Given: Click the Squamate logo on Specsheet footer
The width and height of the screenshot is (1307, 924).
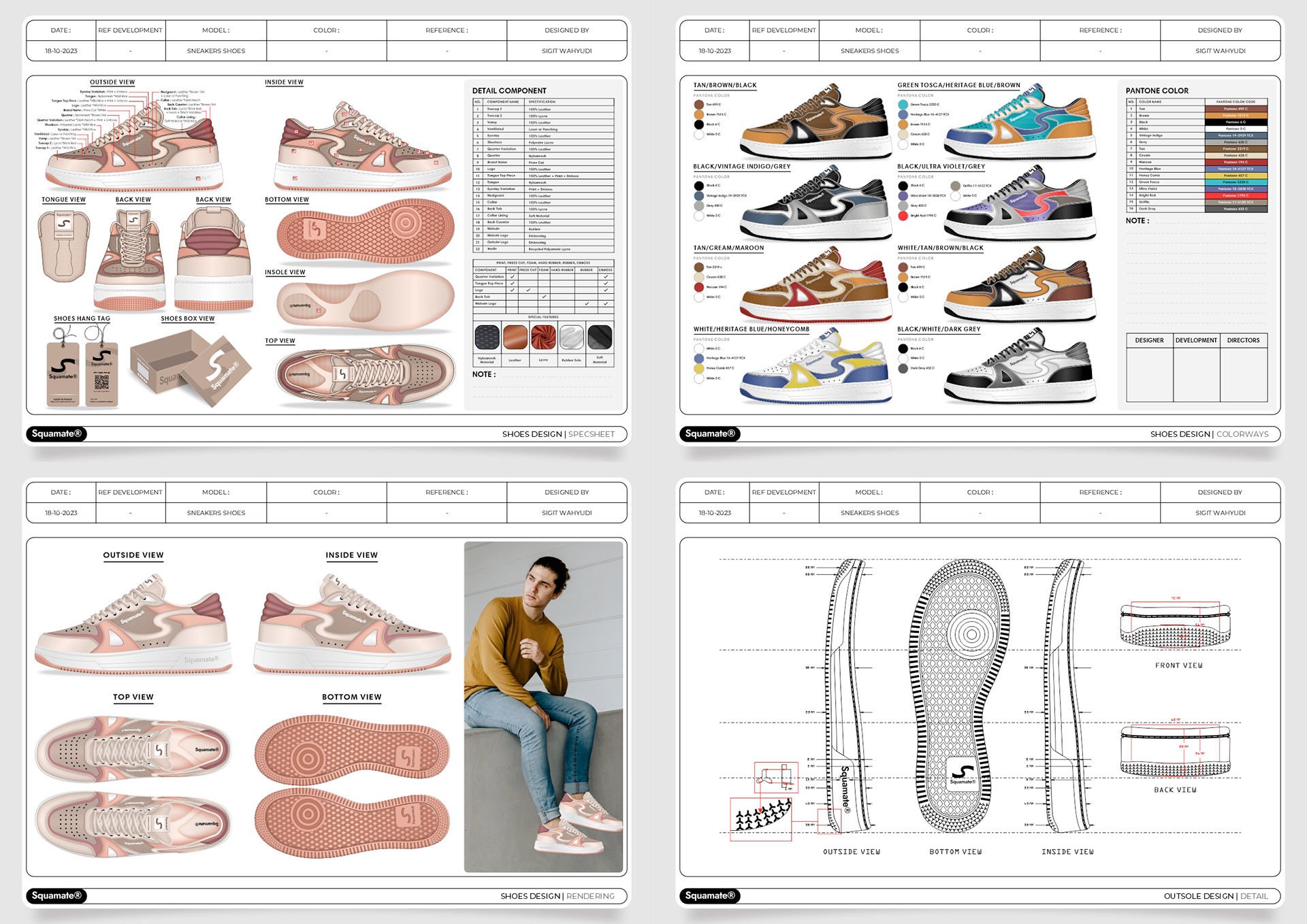Looking at the screenshot, I should click(x=57, y=433).
